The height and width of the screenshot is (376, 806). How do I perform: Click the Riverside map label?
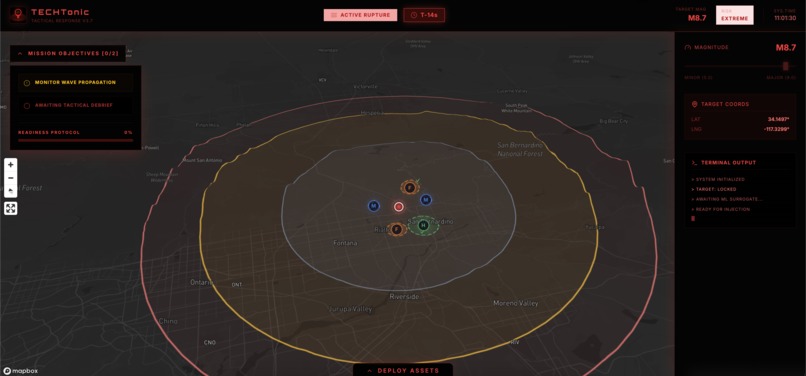pos(404,297)
